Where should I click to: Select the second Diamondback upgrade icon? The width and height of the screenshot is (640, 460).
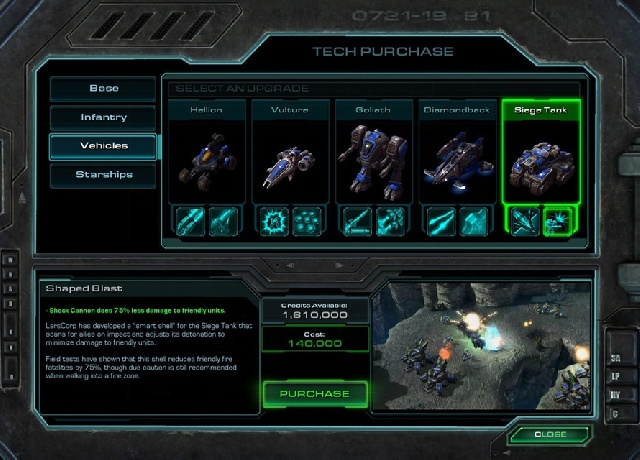(x=474, y=222)
